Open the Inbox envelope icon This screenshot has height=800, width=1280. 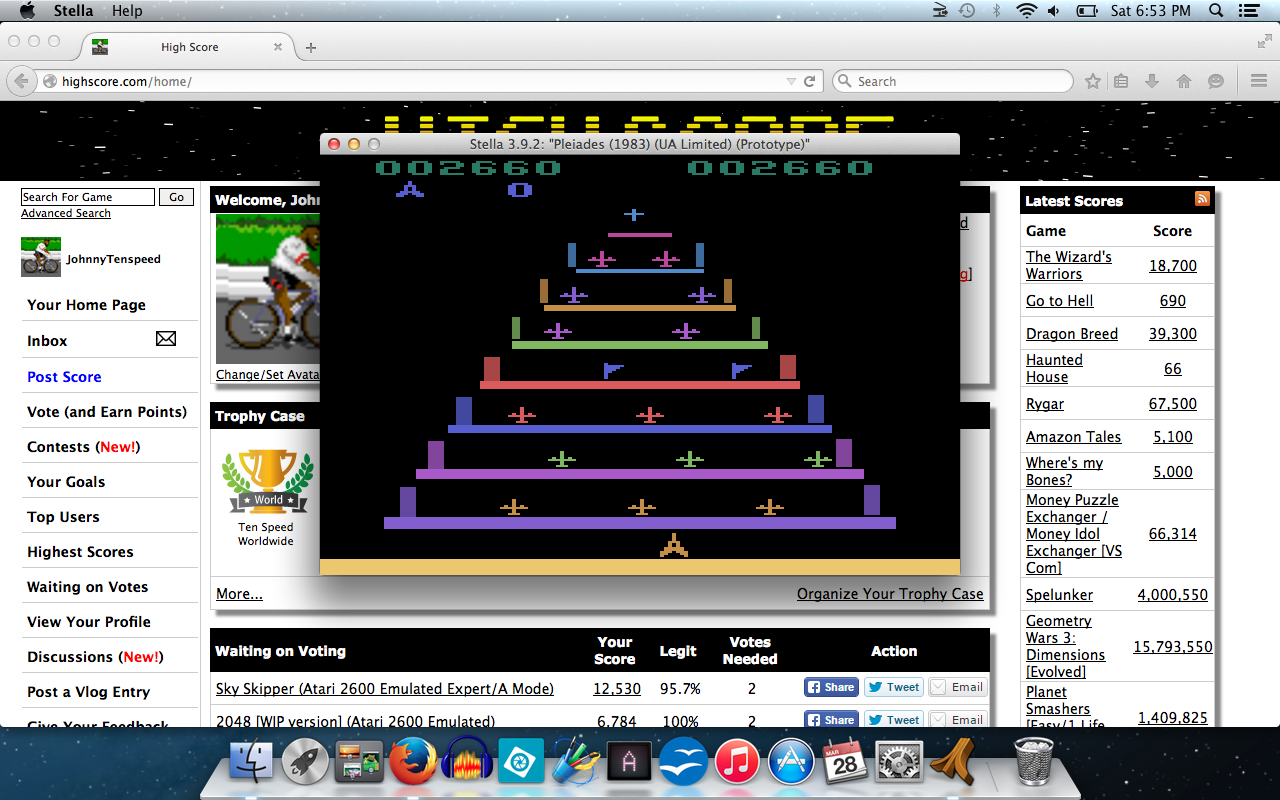click(x=166, y=340)
